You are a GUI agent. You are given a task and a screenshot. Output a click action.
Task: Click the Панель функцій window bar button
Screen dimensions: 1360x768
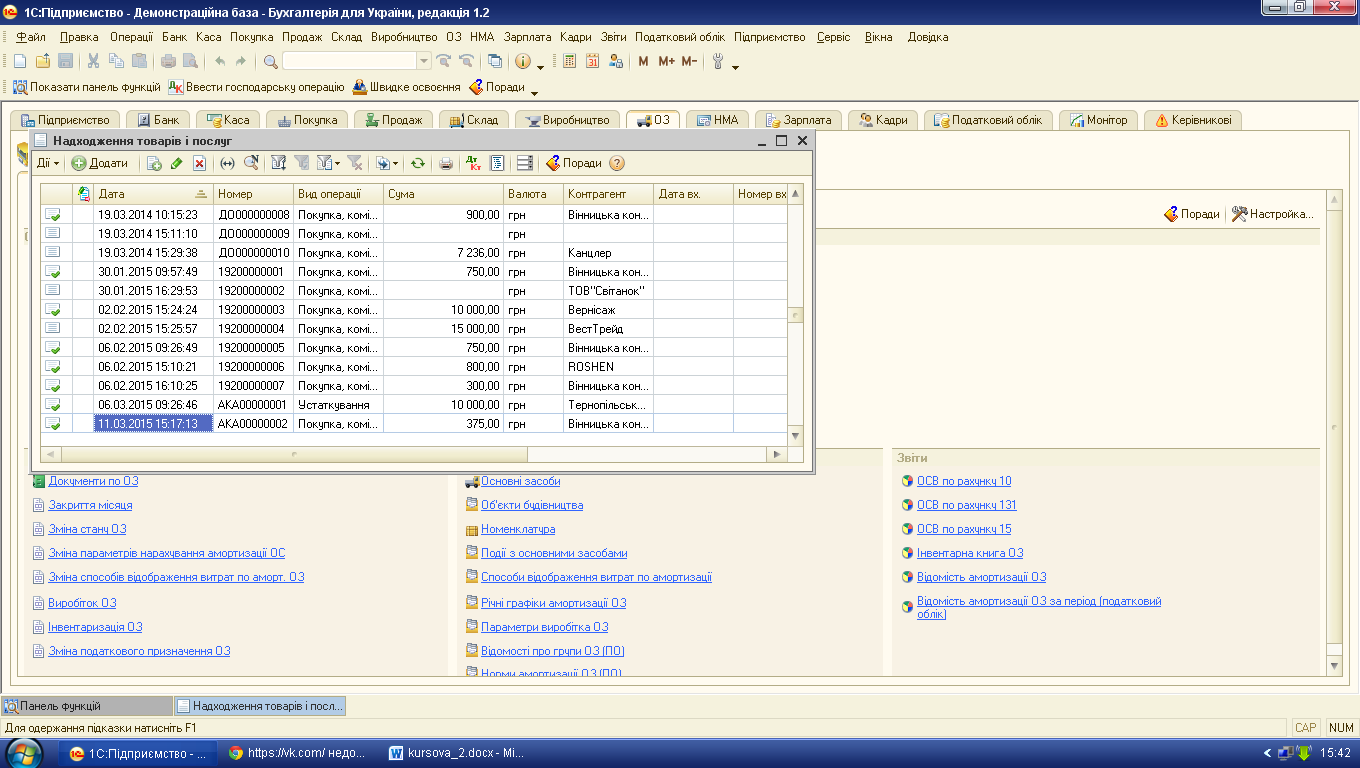[x=87, y=705]
